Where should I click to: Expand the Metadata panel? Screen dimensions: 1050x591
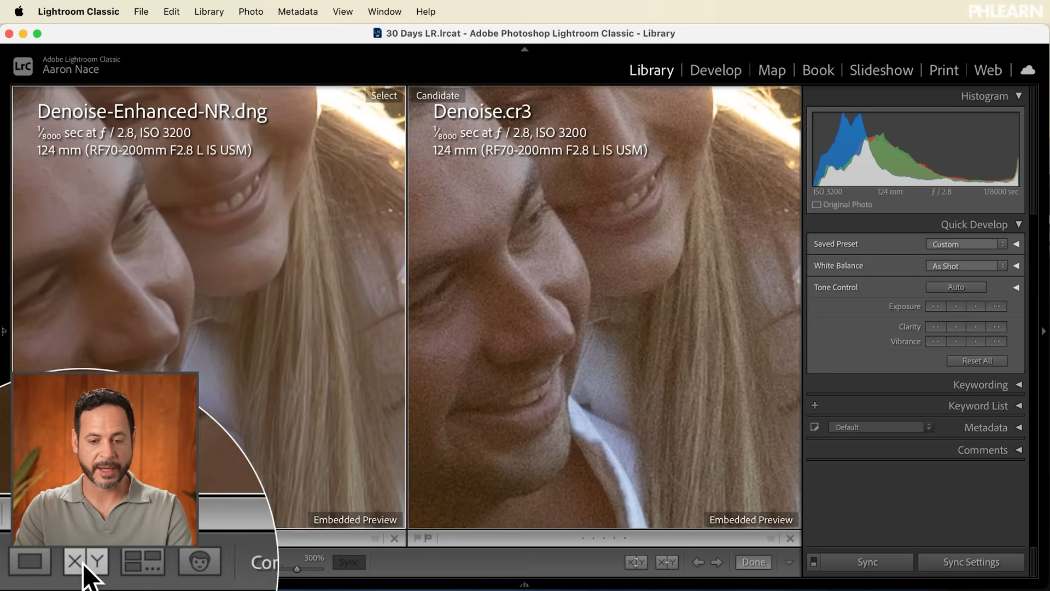point(1019,427)
